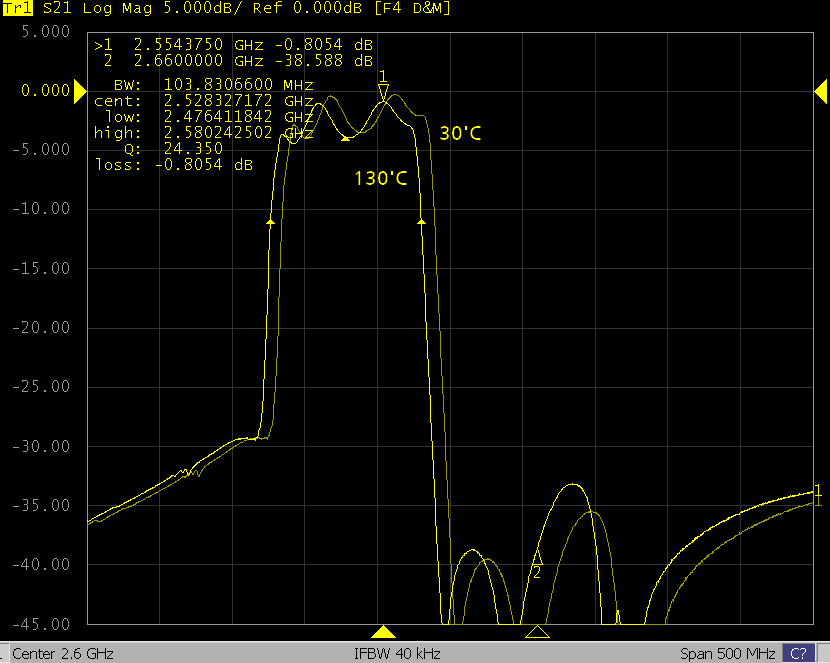
Task: Click the left bandwidth cutoff marker arrow
Action: point(270,220)
